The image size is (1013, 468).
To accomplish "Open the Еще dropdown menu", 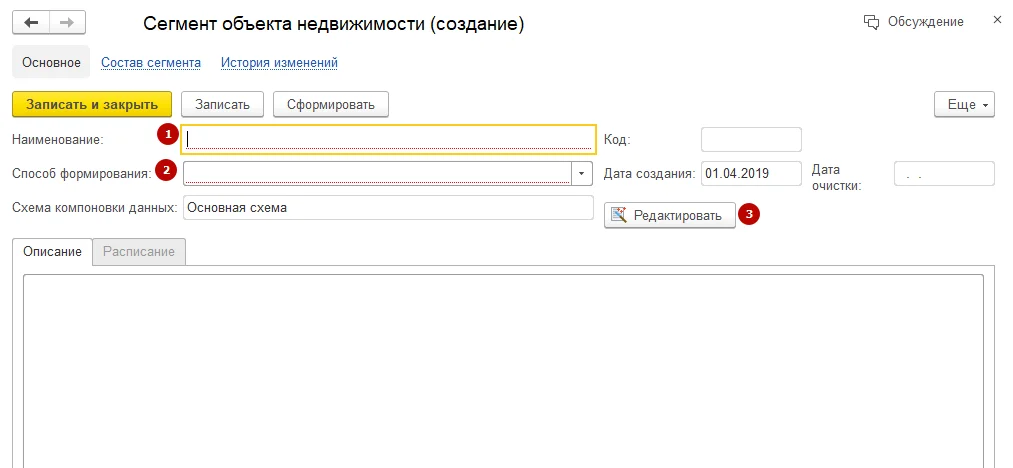I will click(x=964, y=105).
